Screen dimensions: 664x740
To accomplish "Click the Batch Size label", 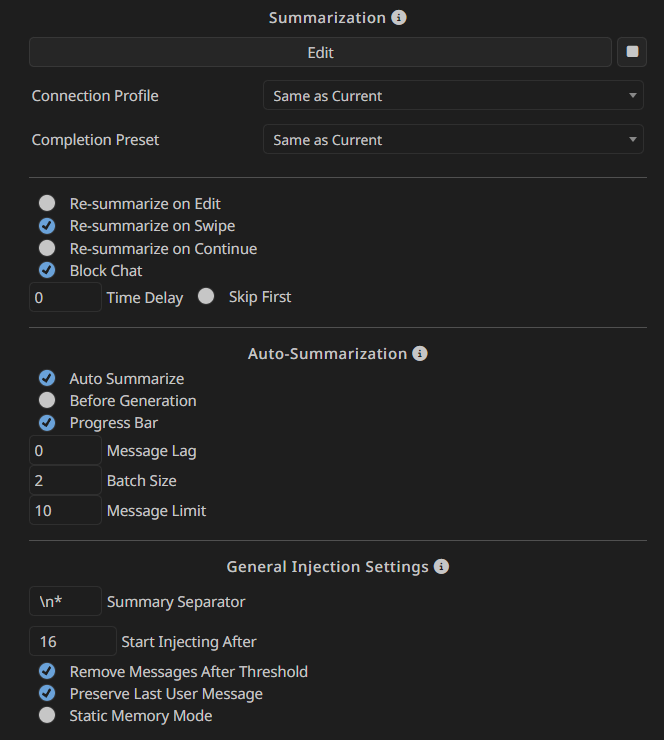I will click(x=142, y=480).
